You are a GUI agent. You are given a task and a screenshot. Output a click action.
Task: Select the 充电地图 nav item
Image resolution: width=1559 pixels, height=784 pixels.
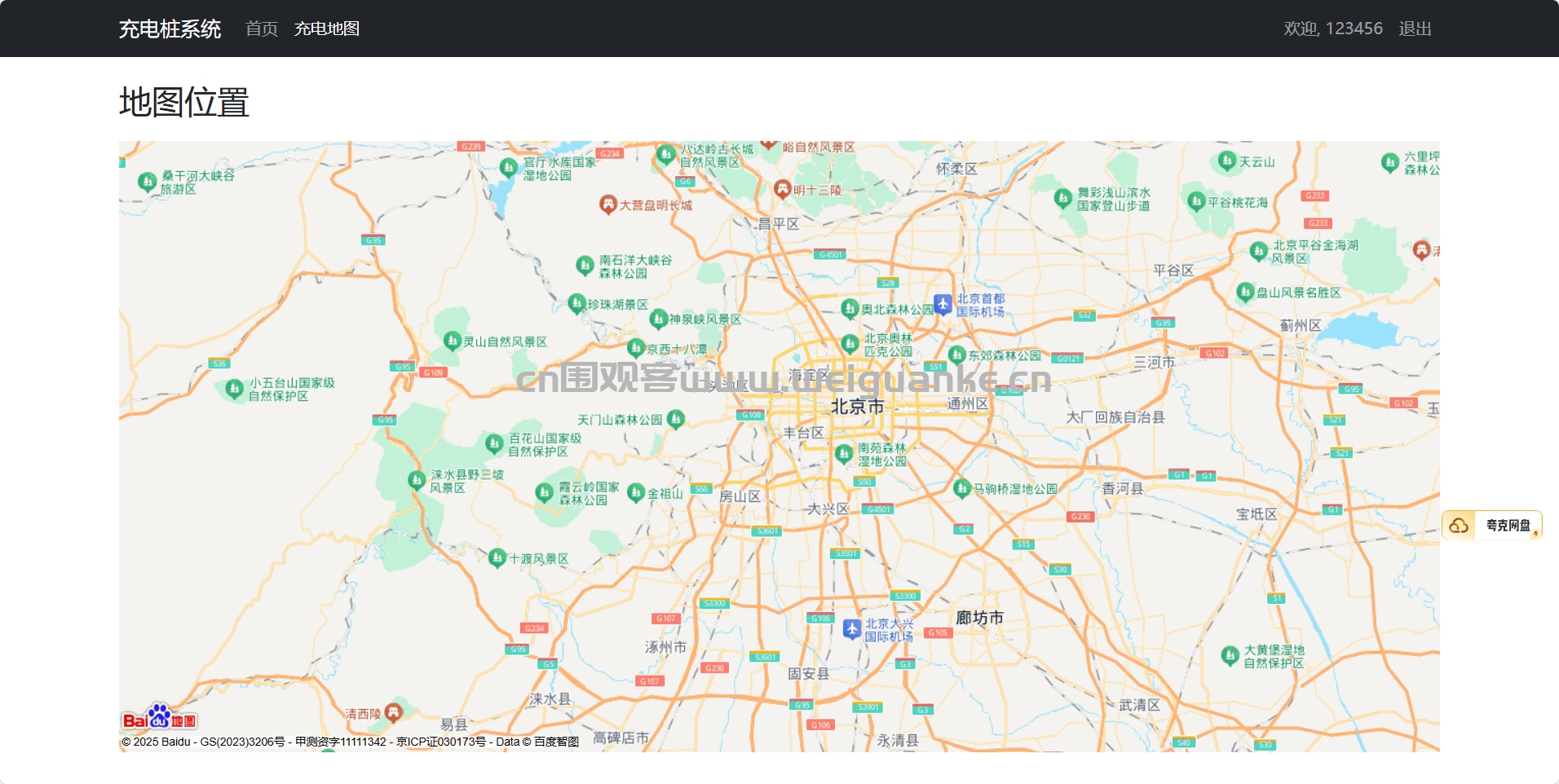point(327,29)
